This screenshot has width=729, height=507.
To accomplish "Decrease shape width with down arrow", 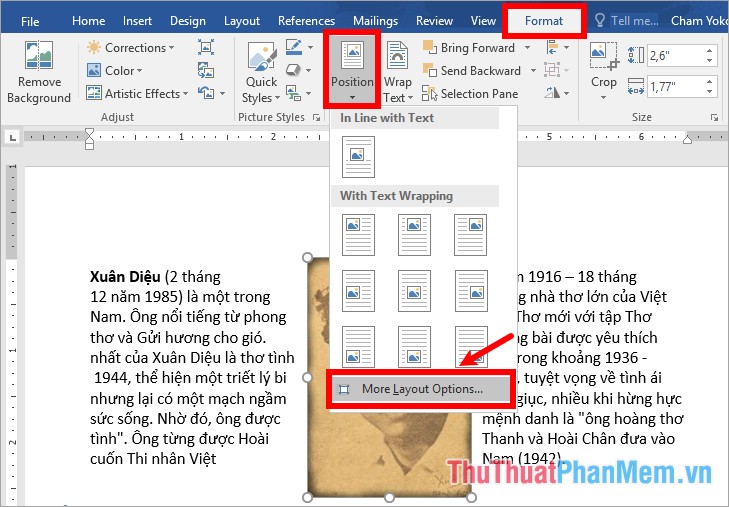I will coord(710,92).
